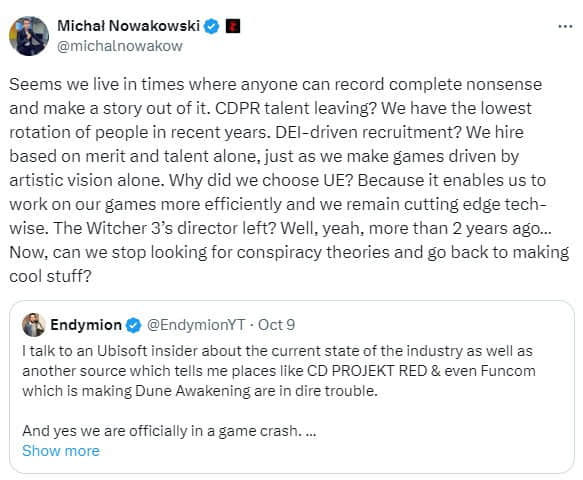The height and width of the screenshot is (480, 583).
Task: Open the three-dot more options menu
Action: click(x=565, y=26)
